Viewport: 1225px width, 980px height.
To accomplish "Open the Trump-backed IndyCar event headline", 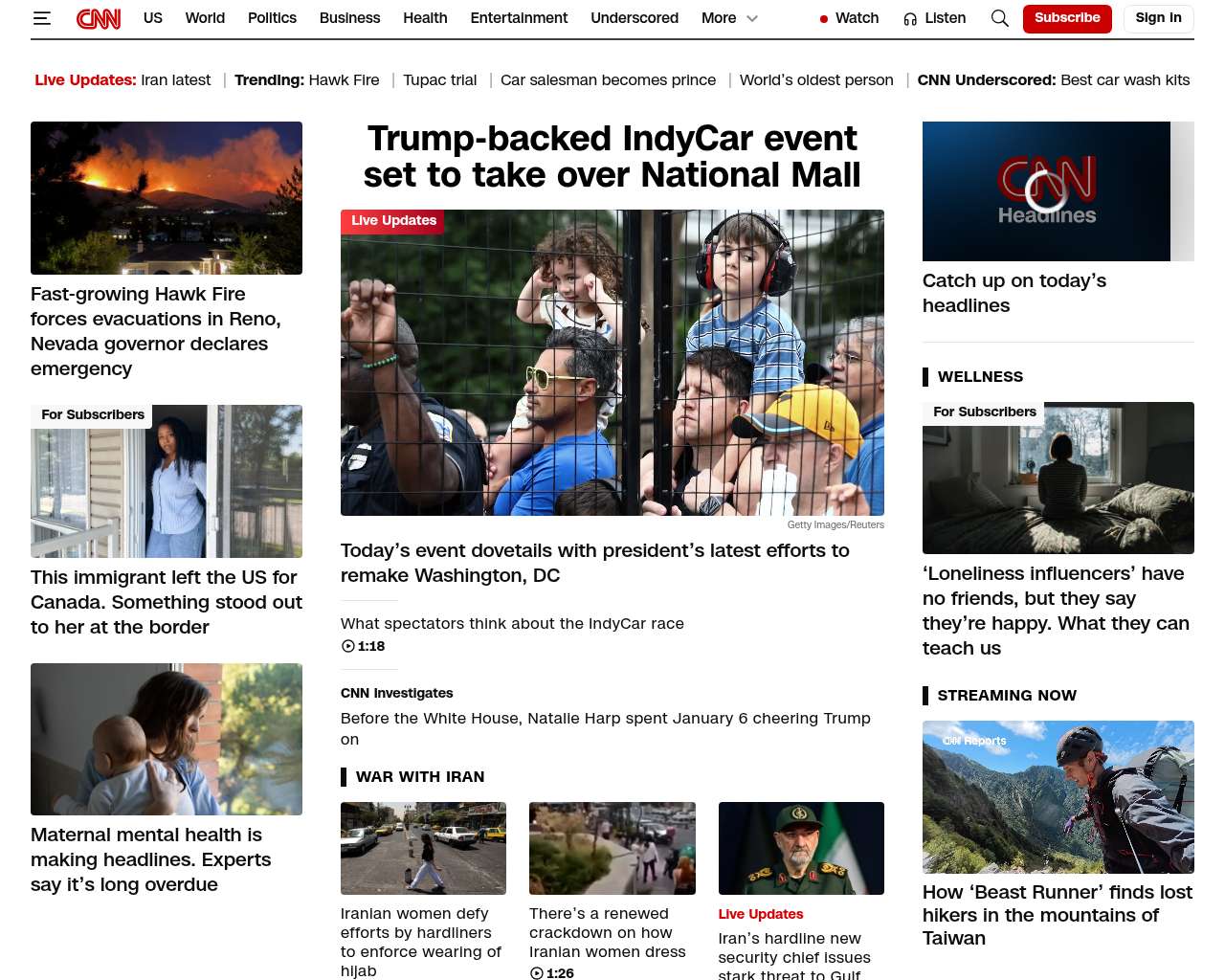I will 612,157.
